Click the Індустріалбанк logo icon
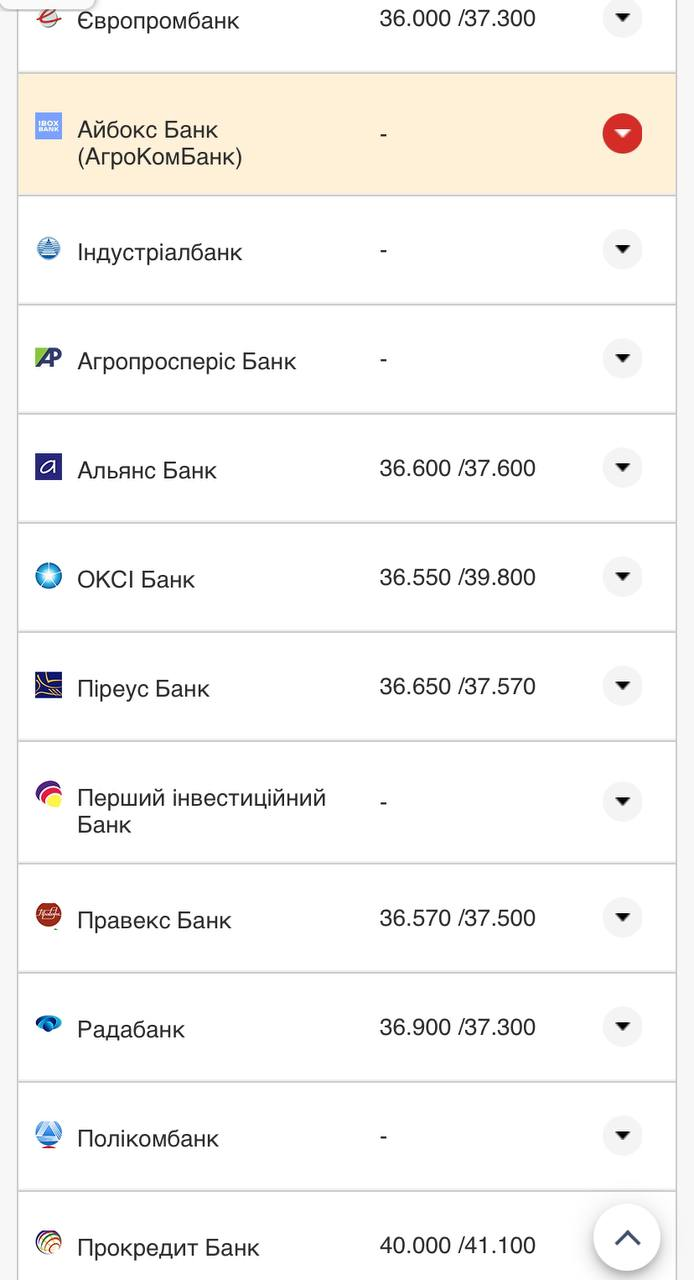 pyautogui.click(x=48, y=248)
